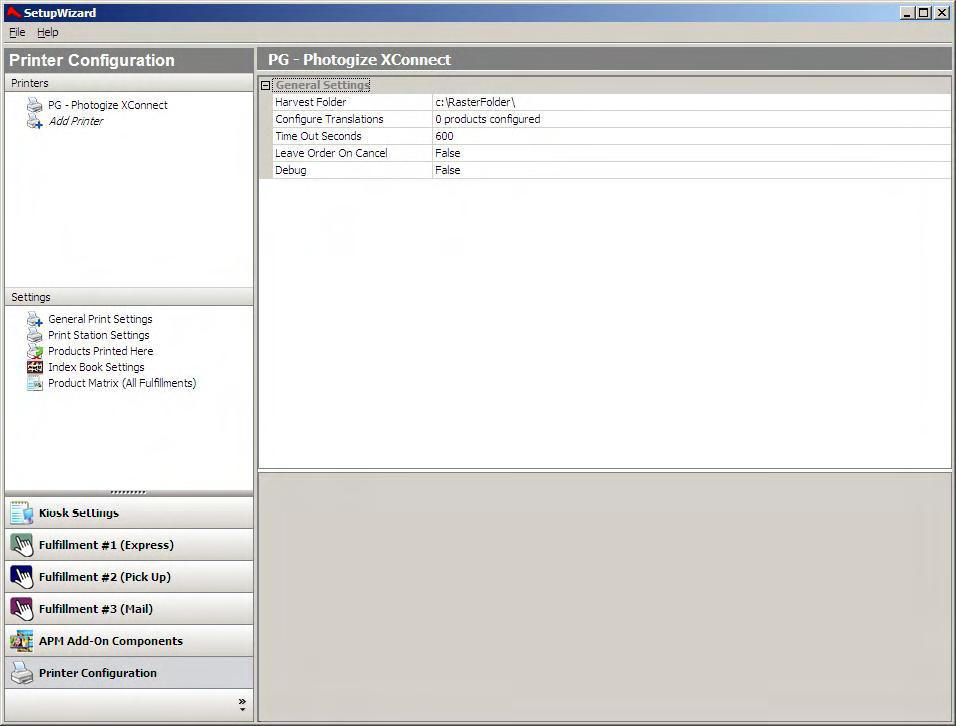Click the Products Printed Here icon
The image size is (956, 726).
click(35, 351)
